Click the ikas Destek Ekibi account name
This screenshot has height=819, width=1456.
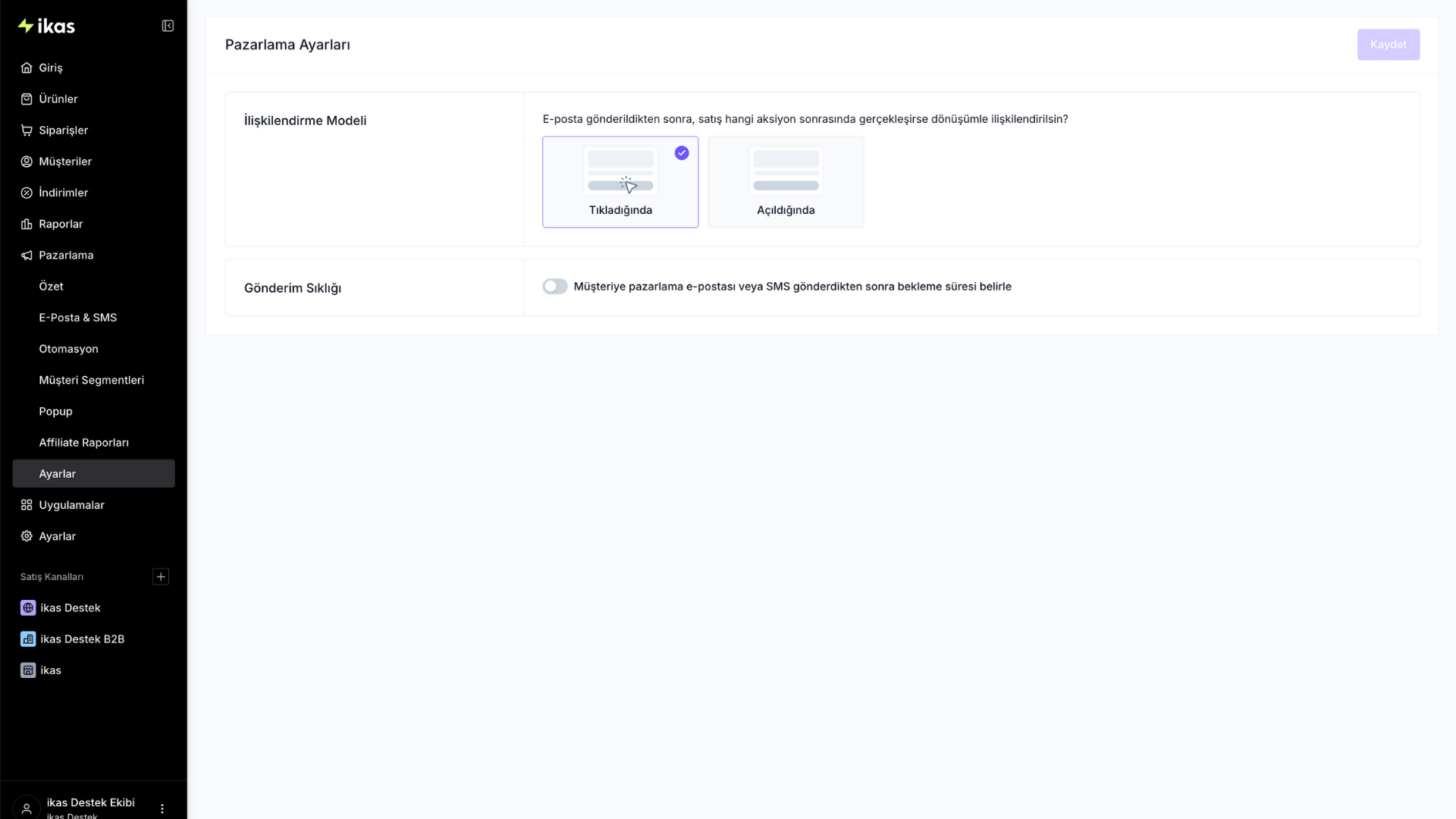coord(90,802)
